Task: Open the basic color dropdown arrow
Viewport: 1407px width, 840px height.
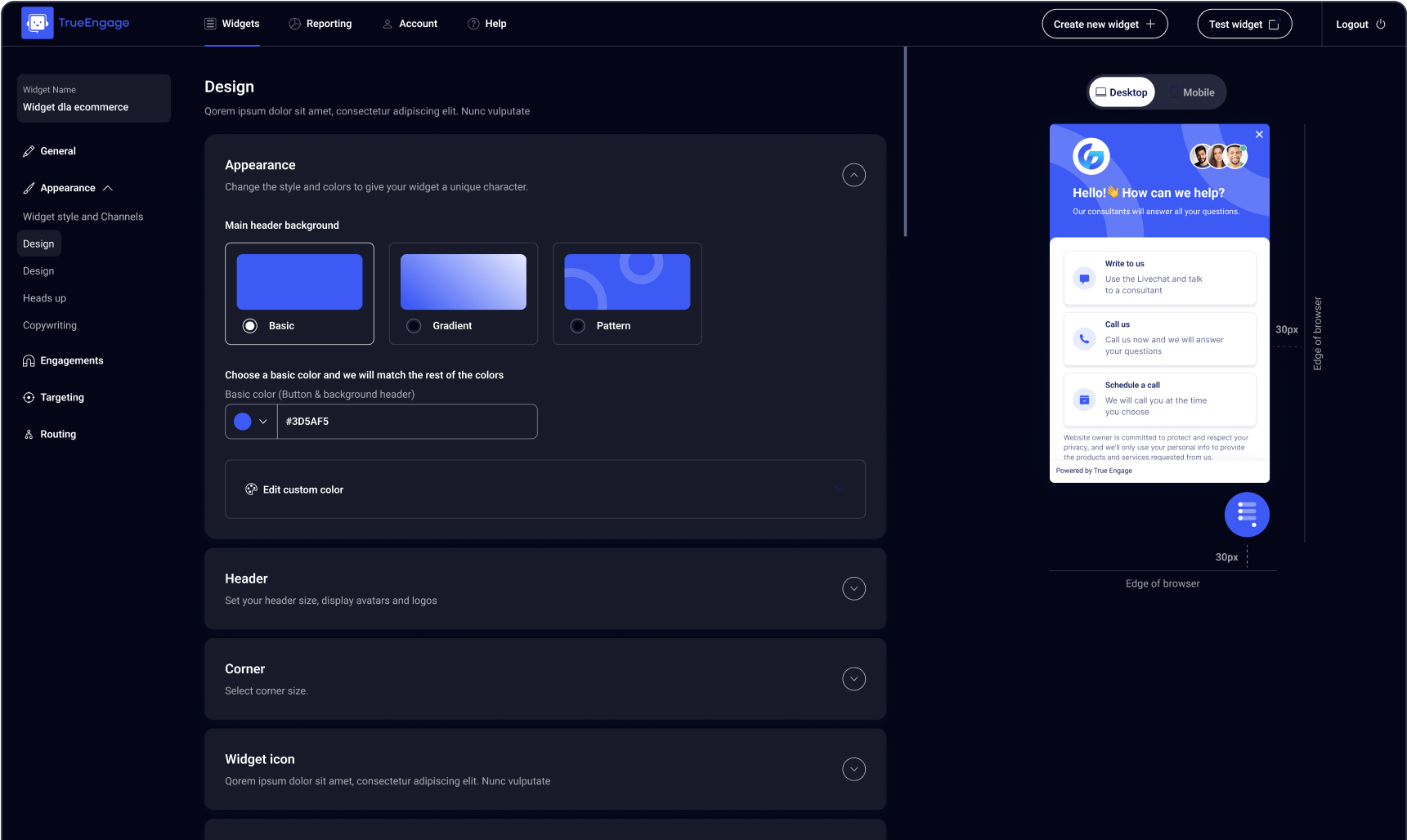Action: coord(263,422)
